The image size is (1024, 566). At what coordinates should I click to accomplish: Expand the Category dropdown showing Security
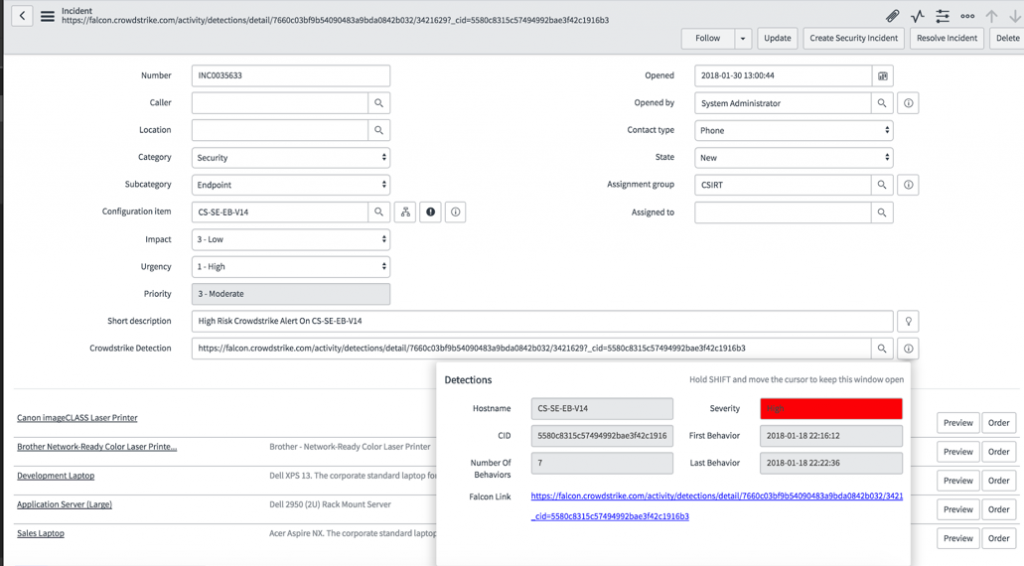click(x=291, y=157)
